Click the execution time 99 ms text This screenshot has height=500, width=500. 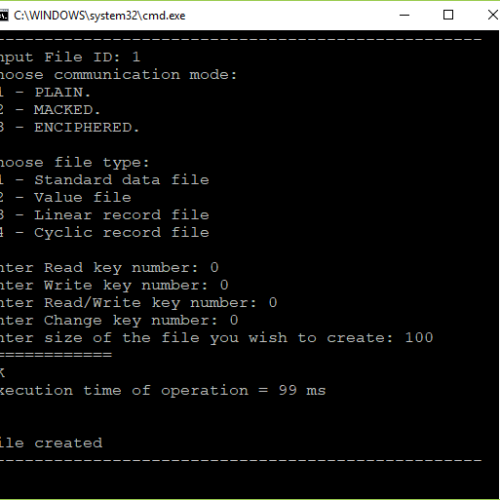[302, 390]
